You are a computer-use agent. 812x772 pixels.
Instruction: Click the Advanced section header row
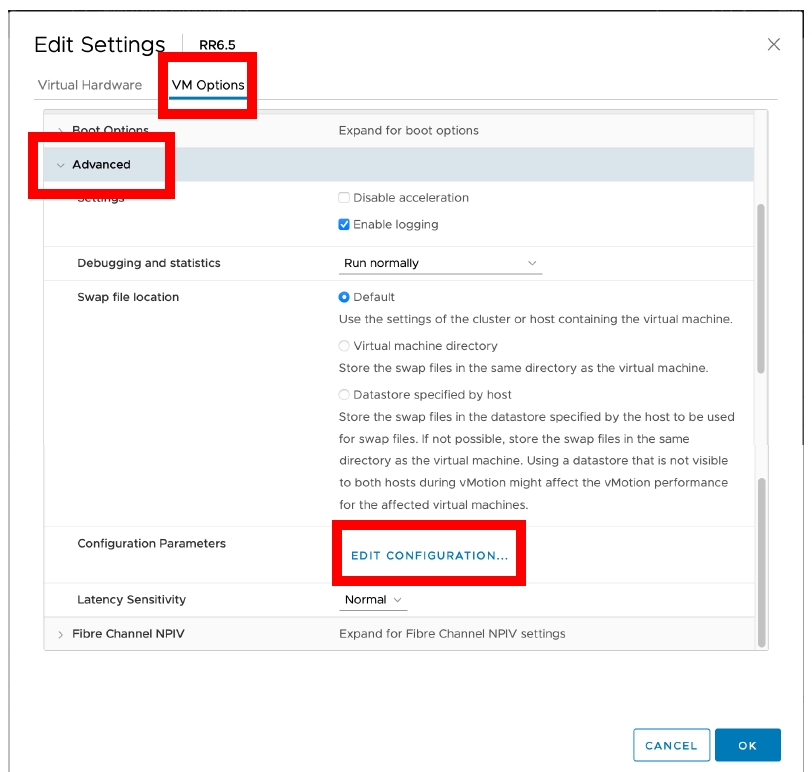pyautogui.click(x=398, y=165)
